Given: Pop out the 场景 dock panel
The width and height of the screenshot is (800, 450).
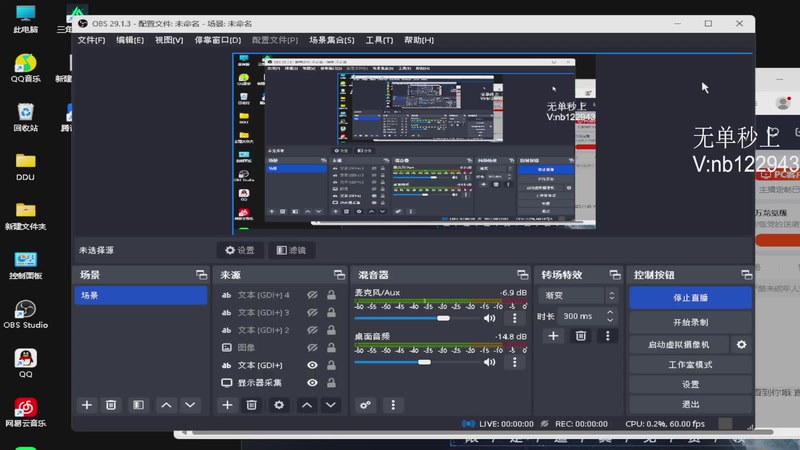Looking at the screenshot, I should pos(202,275).
